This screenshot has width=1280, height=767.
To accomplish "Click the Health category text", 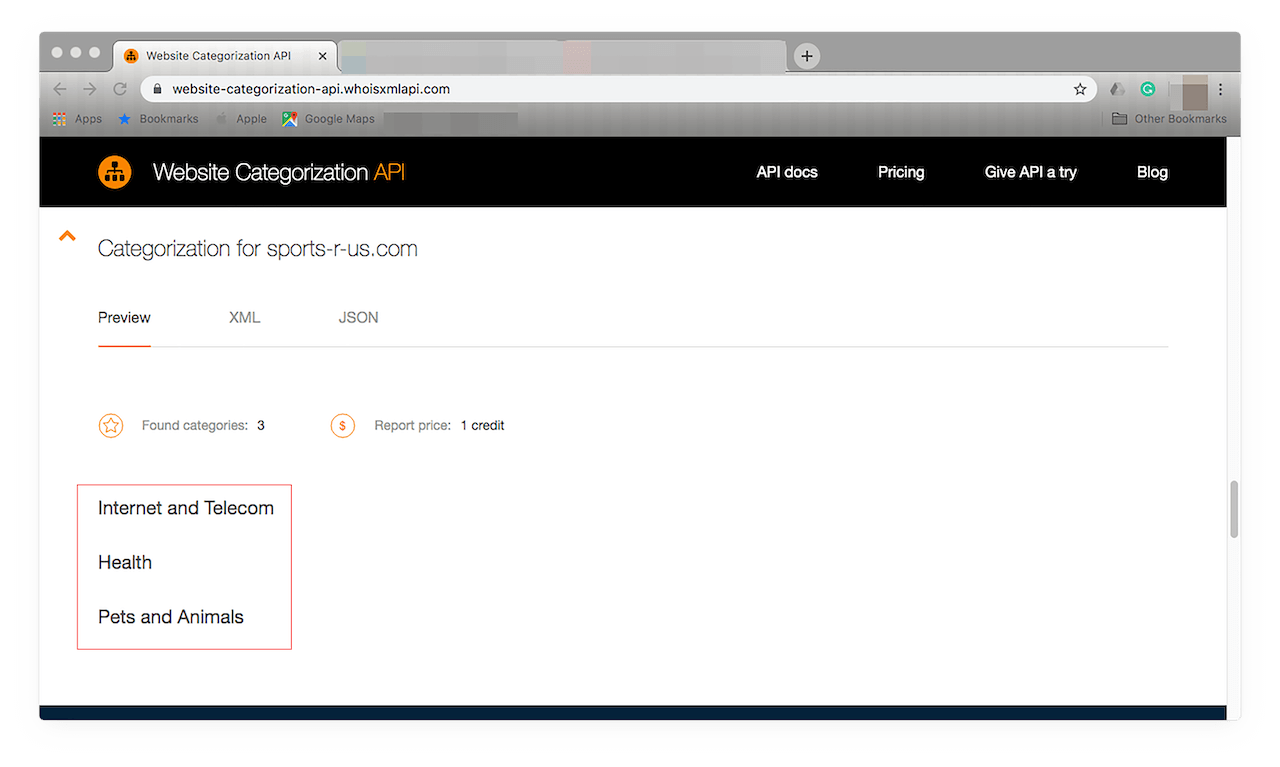I will (125, 563).
